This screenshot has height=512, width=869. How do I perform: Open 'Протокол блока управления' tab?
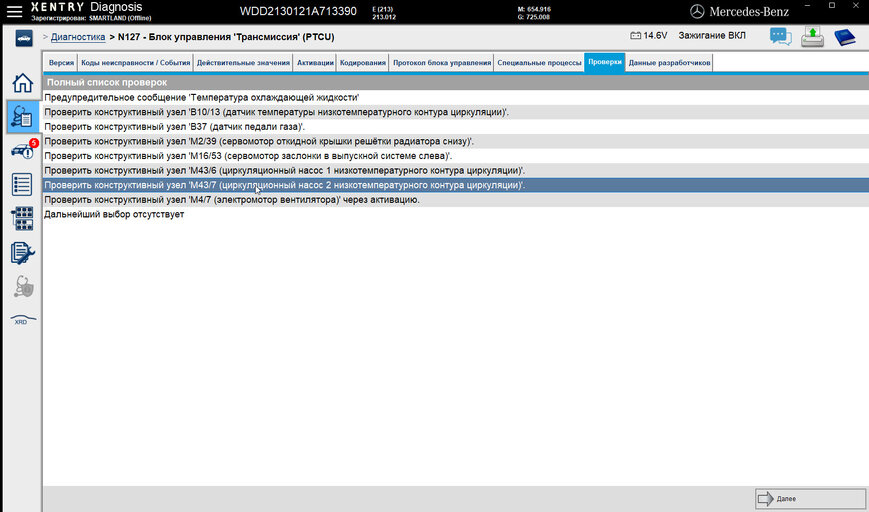(442, 63)
